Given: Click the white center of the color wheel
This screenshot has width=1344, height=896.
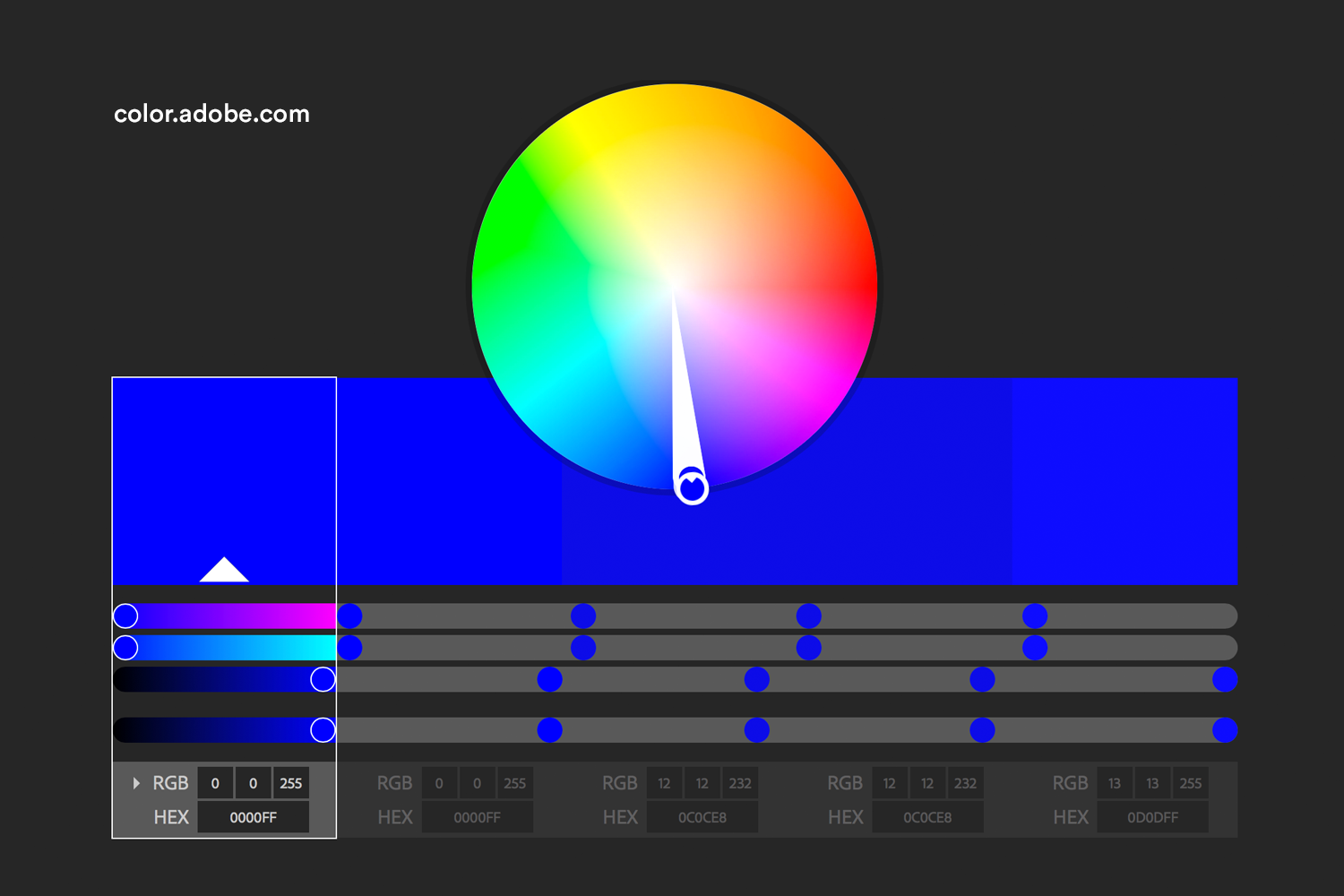Looking at the screenshot, I should [674, 286].
